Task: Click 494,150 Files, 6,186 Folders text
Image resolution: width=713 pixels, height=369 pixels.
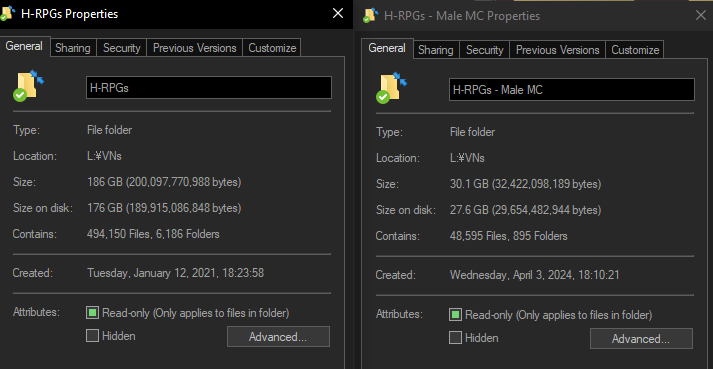Action: [x=153, y=234]
